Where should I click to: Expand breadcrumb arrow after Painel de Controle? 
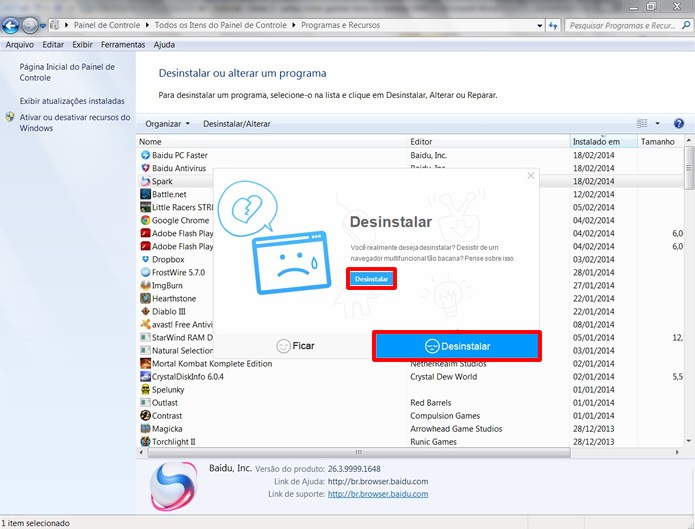coord(147,25)
